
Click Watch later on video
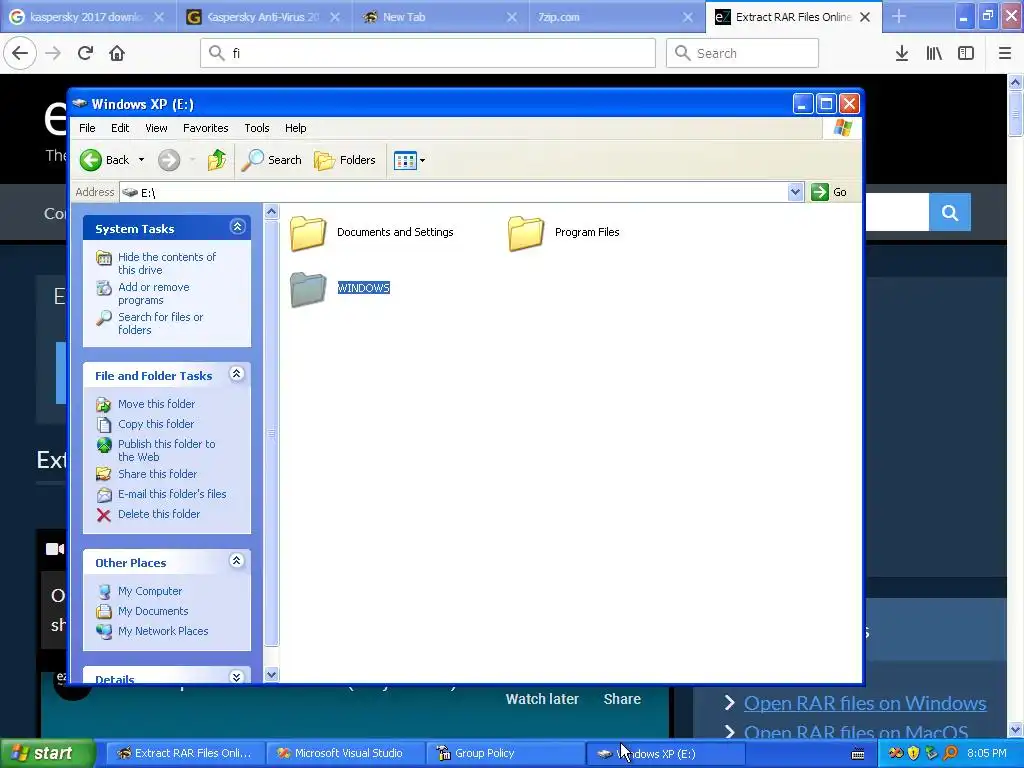(542, 699)
